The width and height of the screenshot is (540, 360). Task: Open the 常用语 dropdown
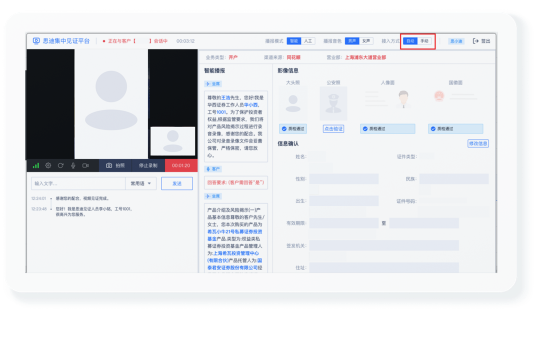coord(141,184)
